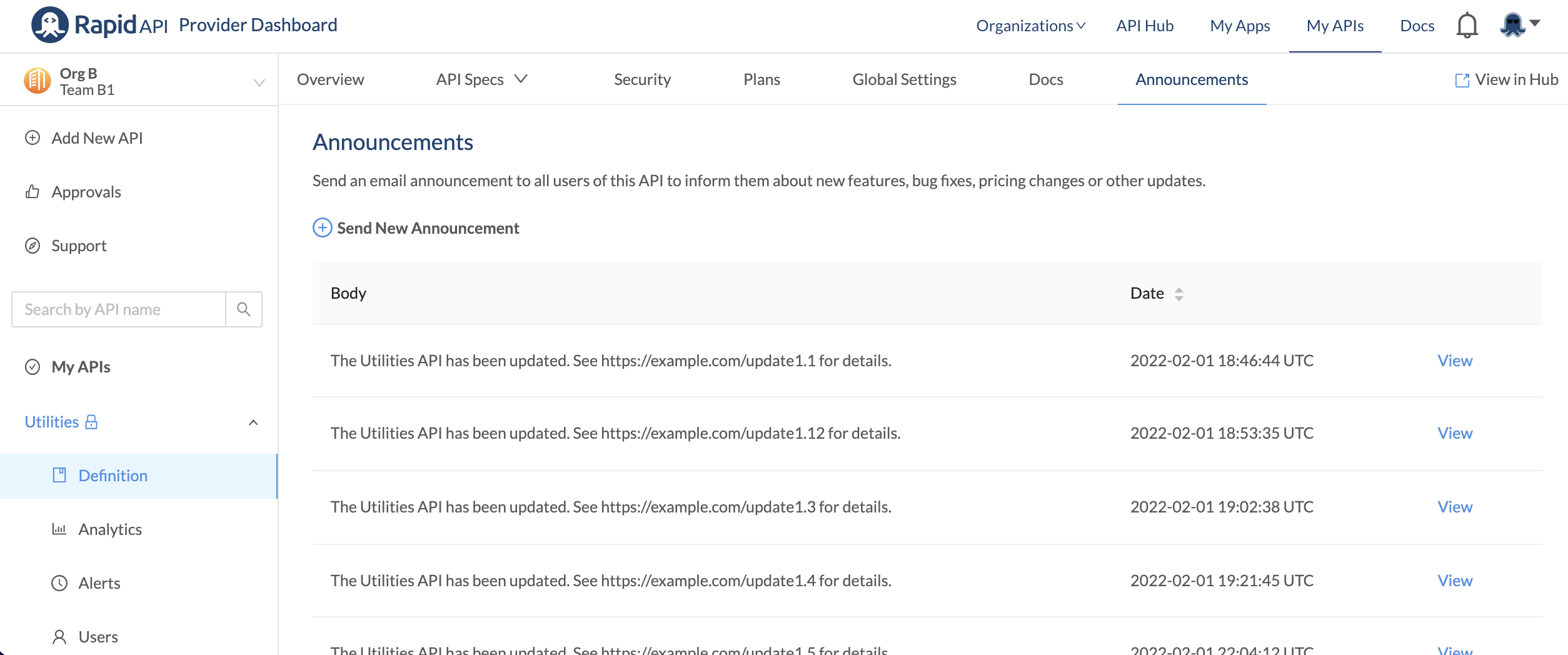The height and width of the screenshot is (655, 1568).
Task: Open the Security tab
Action: 642,79
